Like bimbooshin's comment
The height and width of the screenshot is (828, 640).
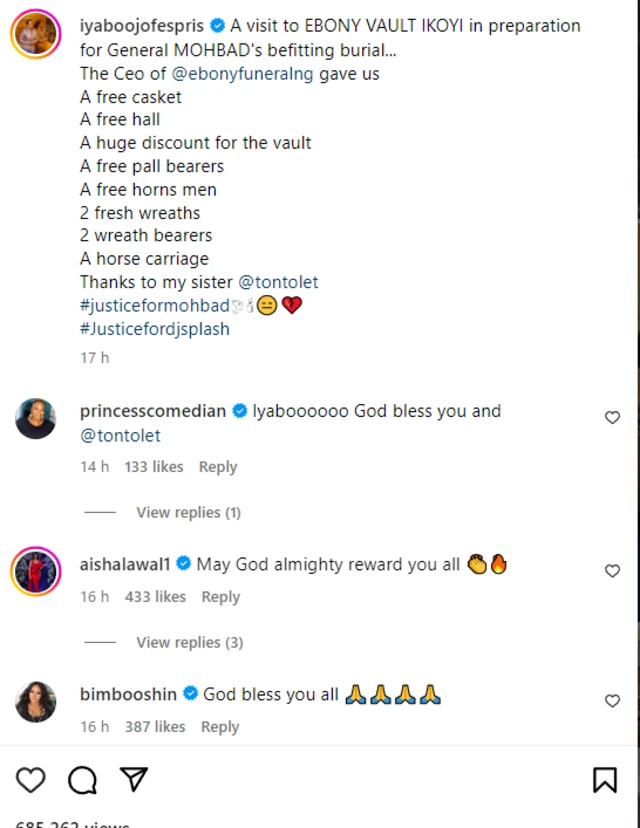coord(613,701)
